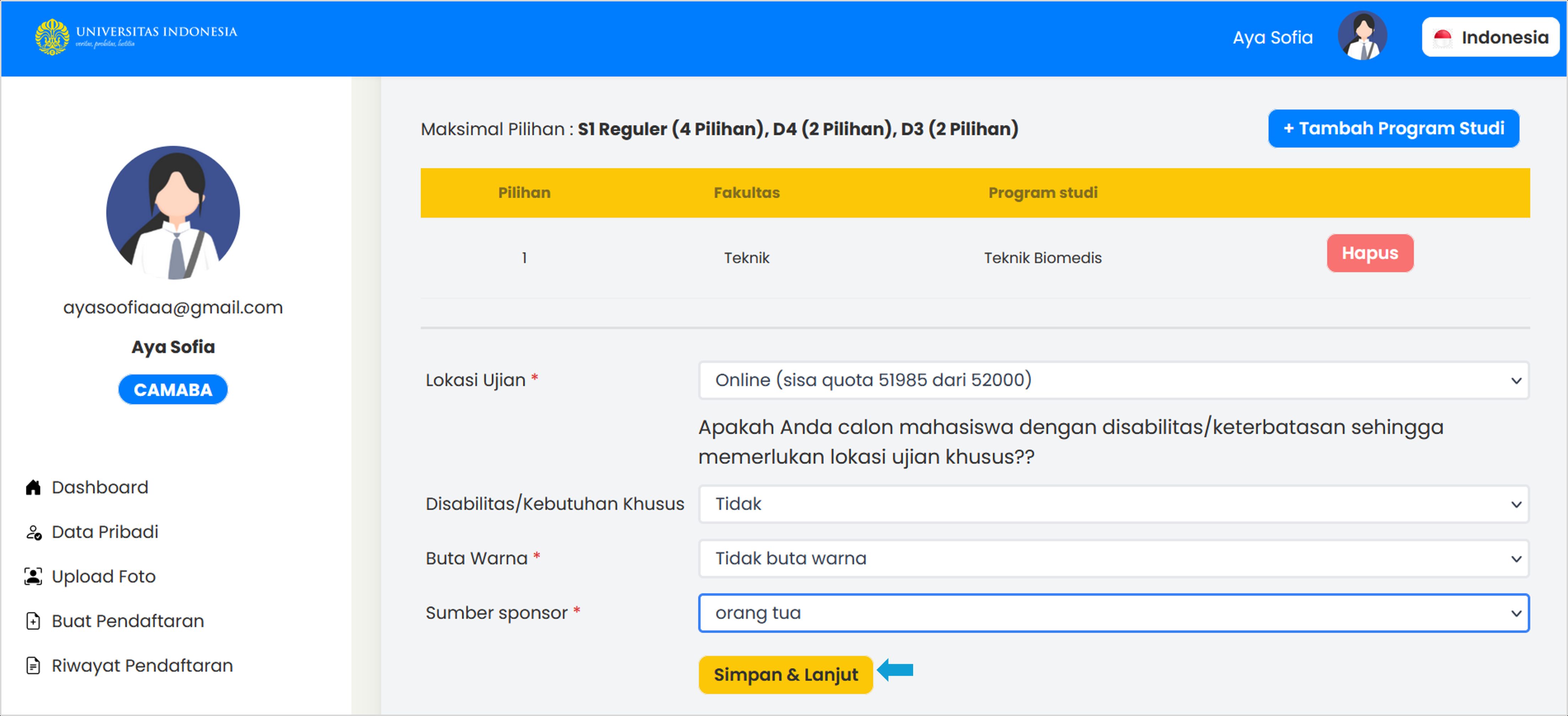This screenshot has height=716, width=1568.
Task: Click the Indonesian flag icon
Action: 1442,38
